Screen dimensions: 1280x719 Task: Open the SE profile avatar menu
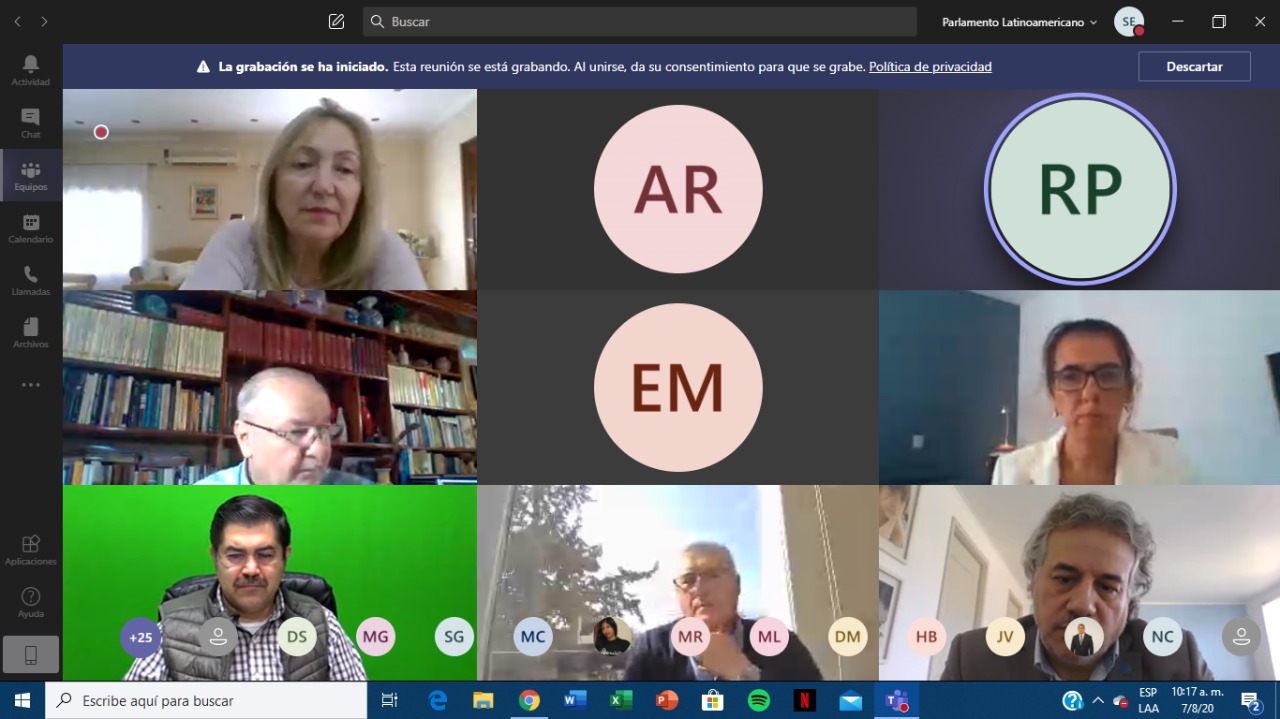tap(1129, 22)
